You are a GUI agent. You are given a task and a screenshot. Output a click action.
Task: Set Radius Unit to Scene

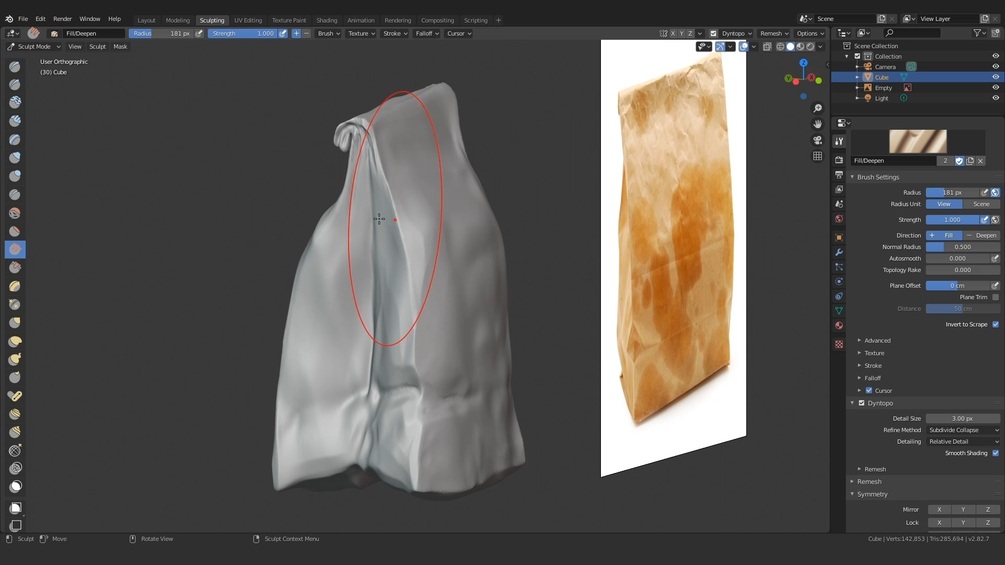pos(981,204)
